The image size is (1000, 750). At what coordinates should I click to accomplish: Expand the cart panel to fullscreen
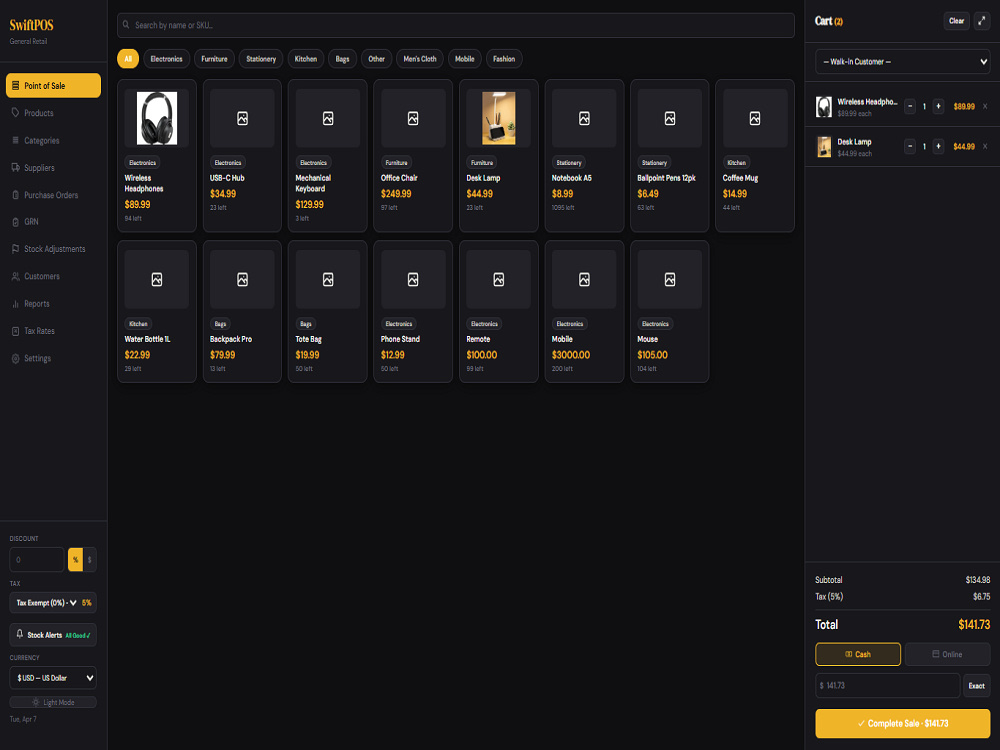point(982,21)
